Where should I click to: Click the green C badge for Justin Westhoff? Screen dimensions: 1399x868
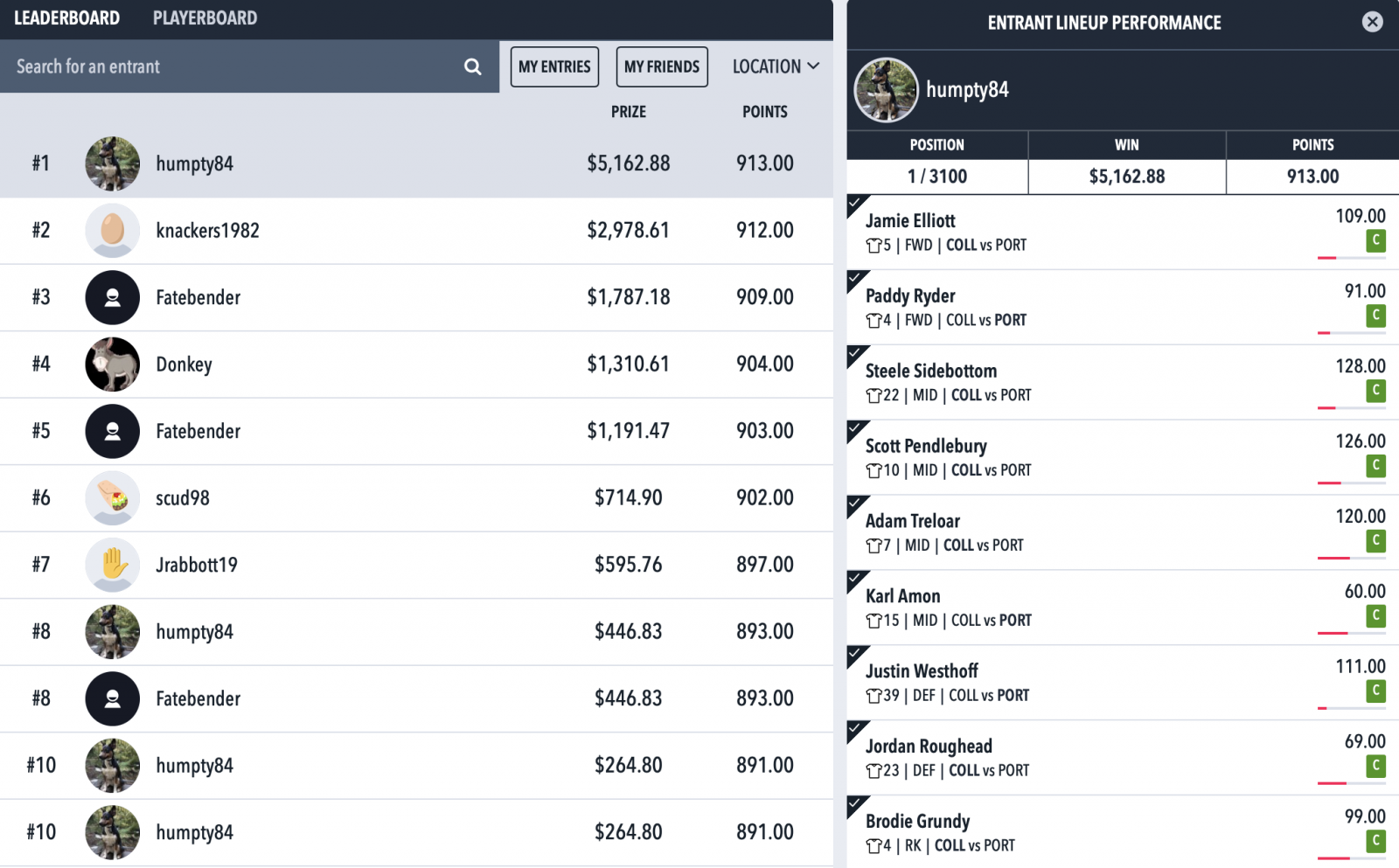(1375, 691)
